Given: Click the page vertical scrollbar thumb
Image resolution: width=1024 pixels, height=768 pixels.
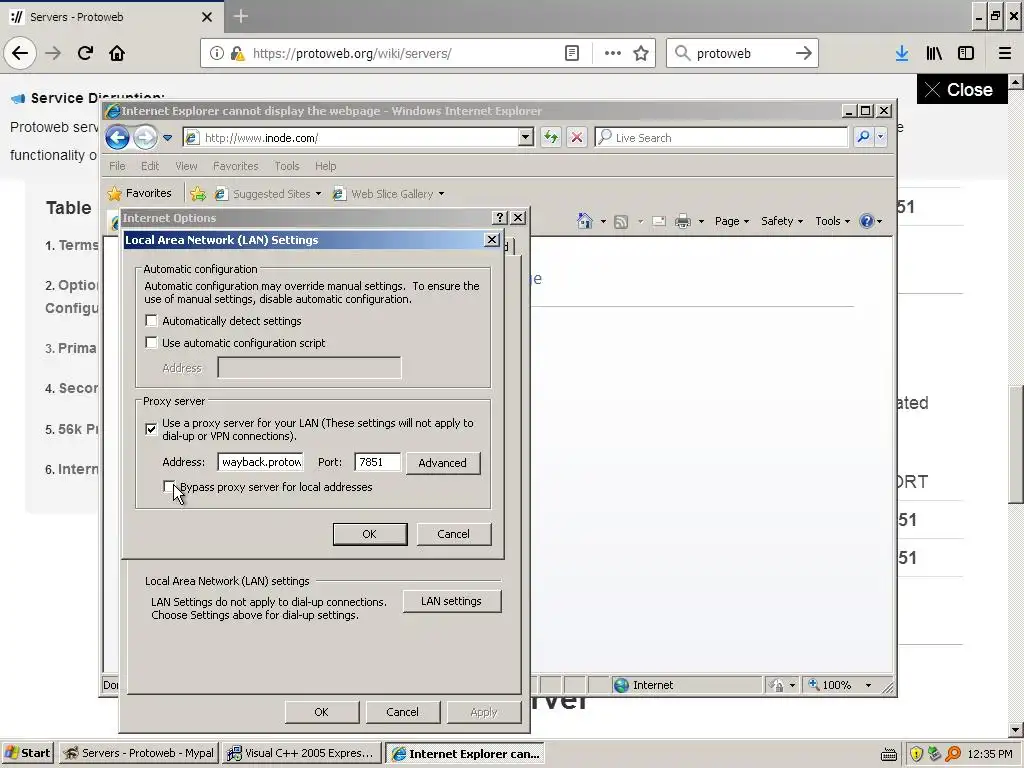Looking at the screenshot, I should coord(1016,444).
